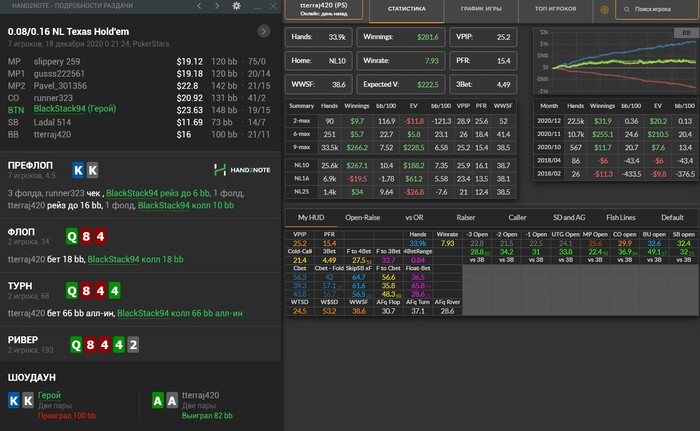Click the WTSD 24.5 HUD cell
Viewport: 700px width, 431px height.
point(300,311)
